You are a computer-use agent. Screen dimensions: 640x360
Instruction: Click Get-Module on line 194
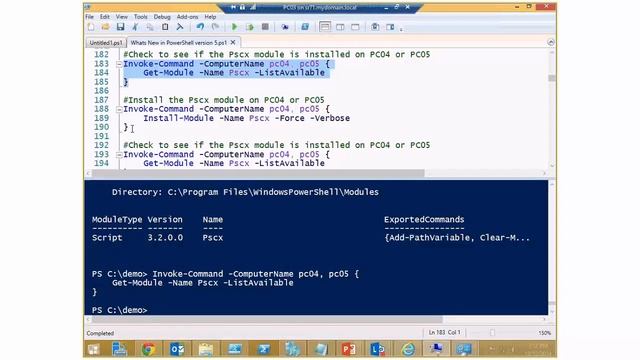pyautogui.click(x=168, y=163)
